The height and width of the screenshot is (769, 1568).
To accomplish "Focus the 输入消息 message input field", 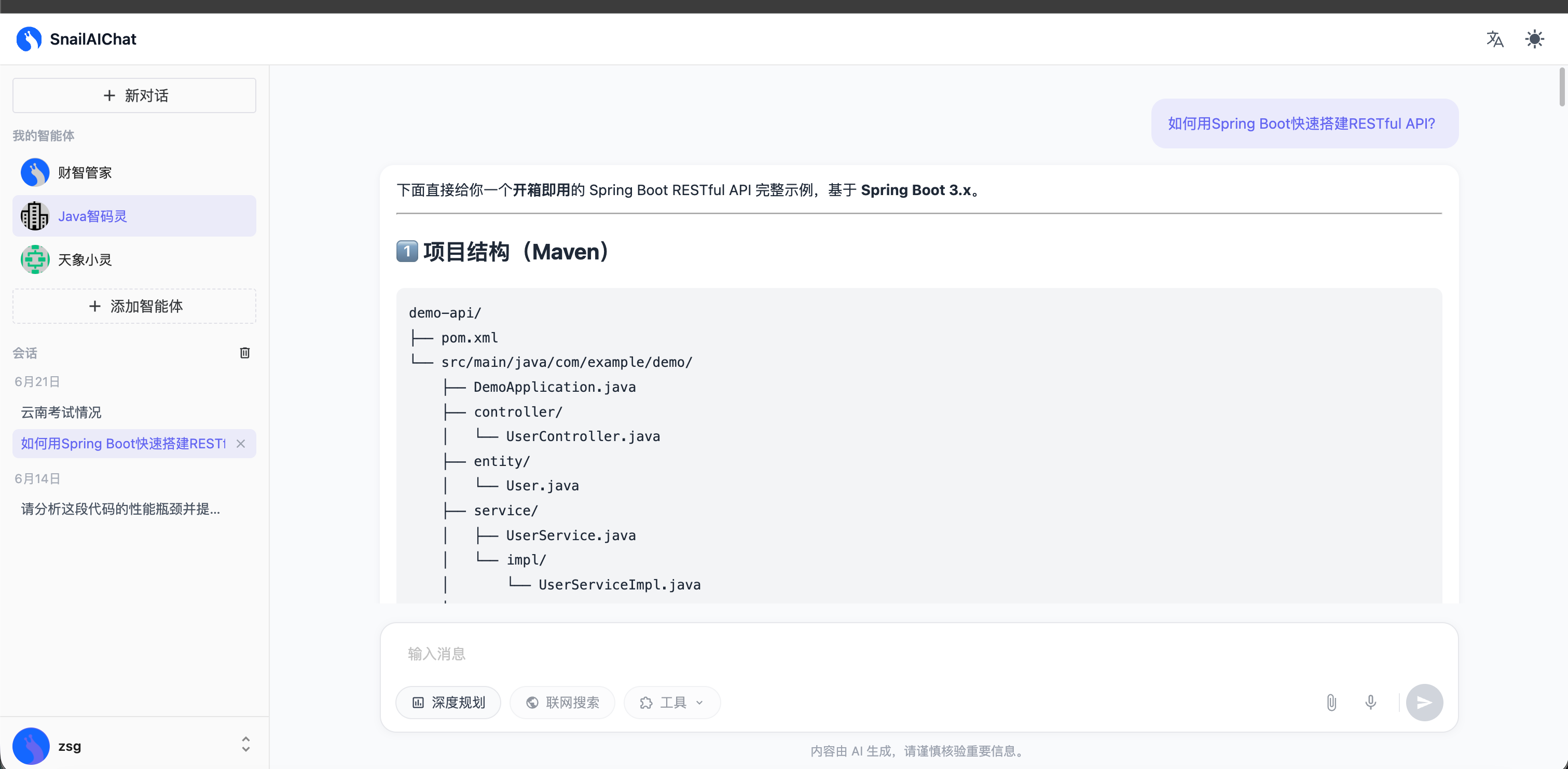I will 918,654.
